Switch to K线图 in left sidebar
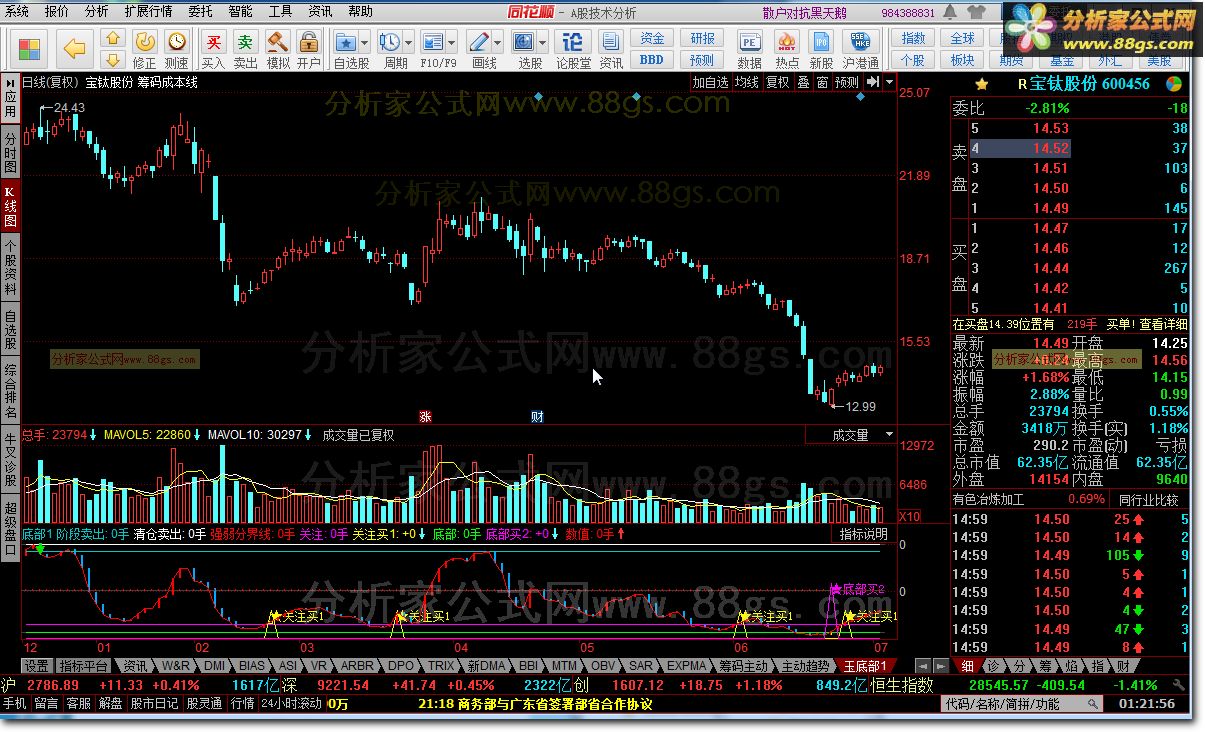Screen dimensions: 1205x732 [x=10, y=206]
